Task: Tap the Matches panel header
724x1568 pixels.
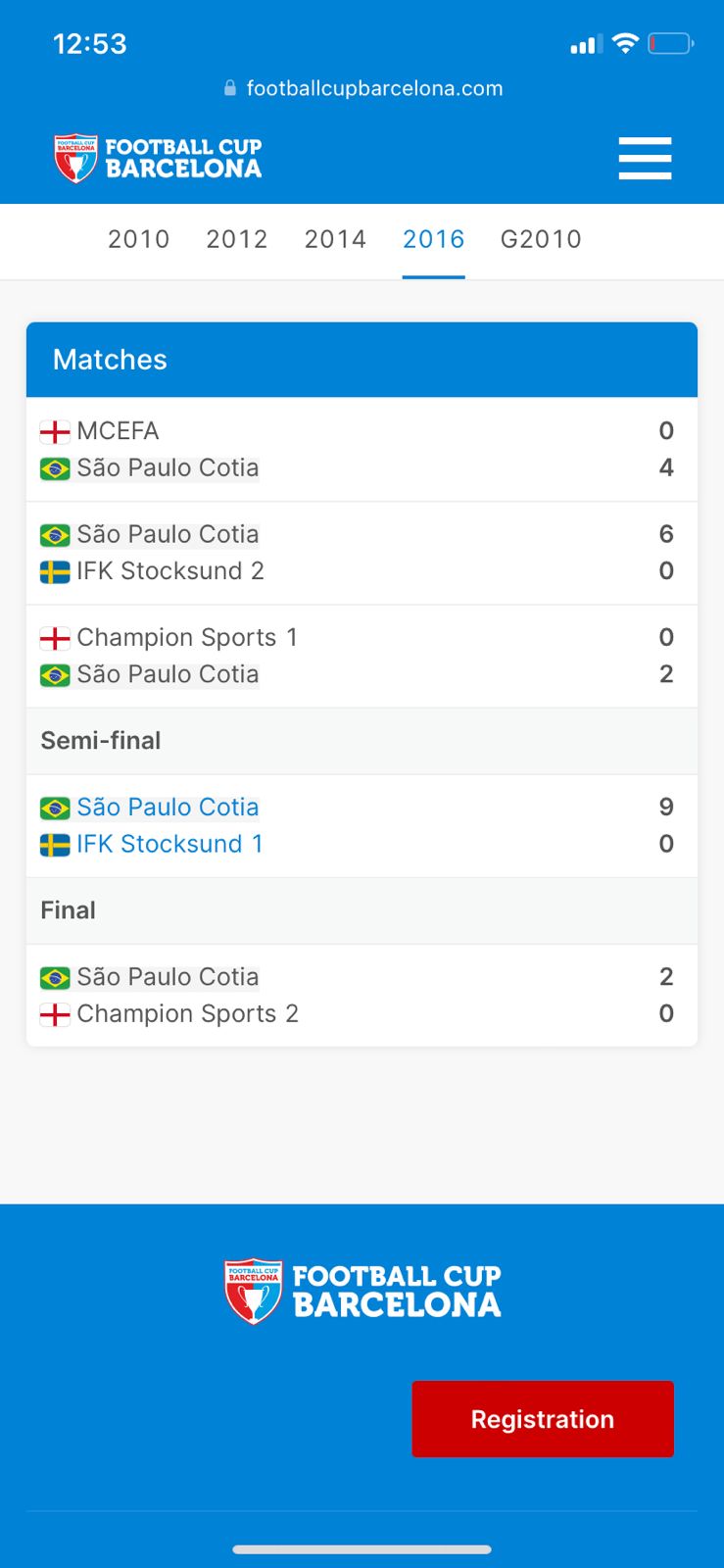Action: pos(362,360)
